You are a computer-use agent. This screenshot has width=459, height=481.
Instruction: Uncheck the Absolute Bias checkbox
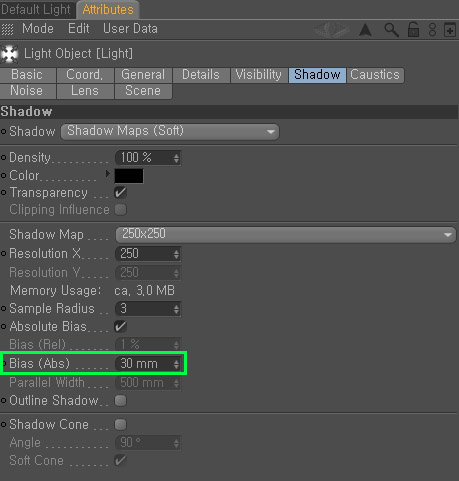click(120, 326)
